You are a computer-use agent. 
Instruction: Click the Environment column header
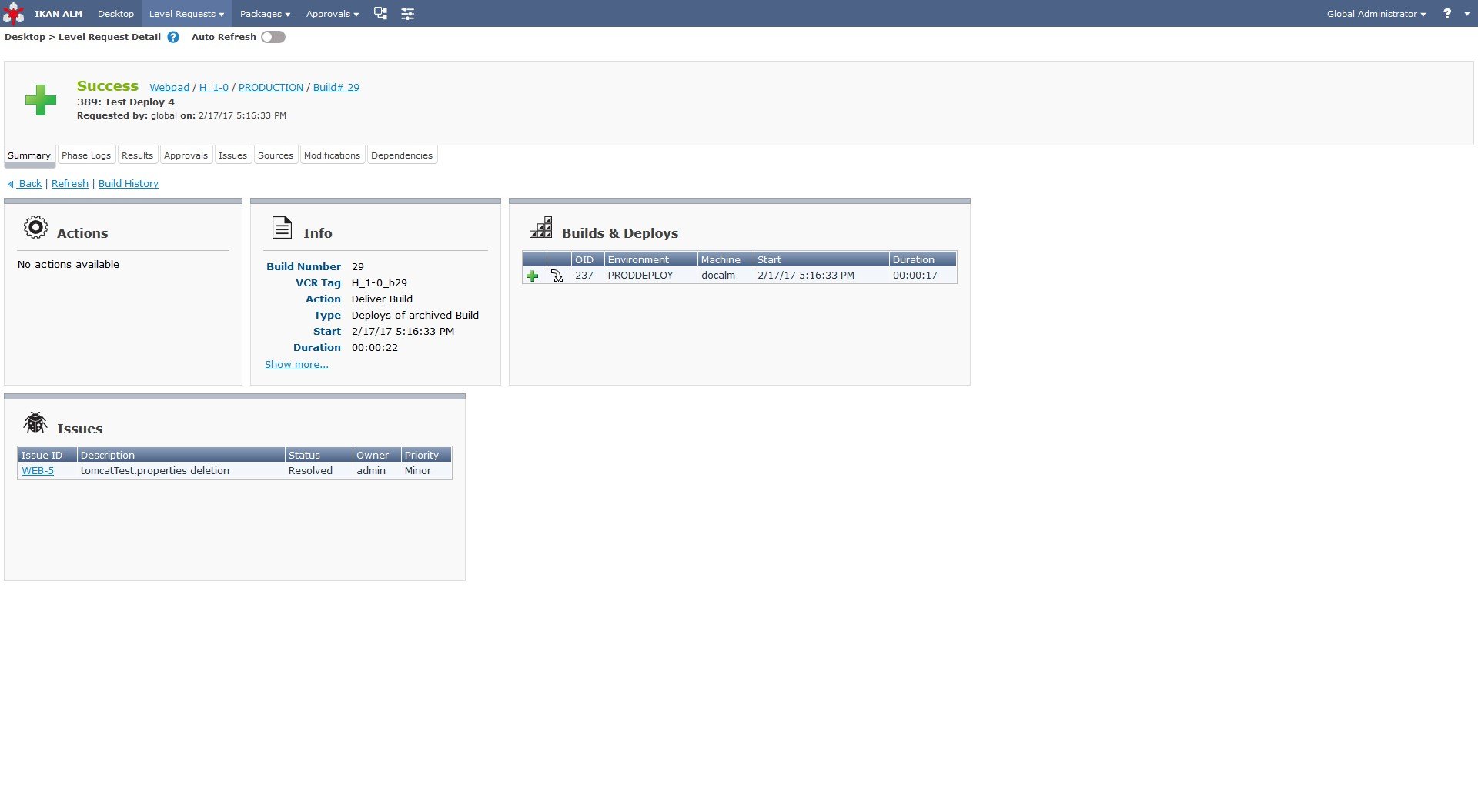click(650, 260)
